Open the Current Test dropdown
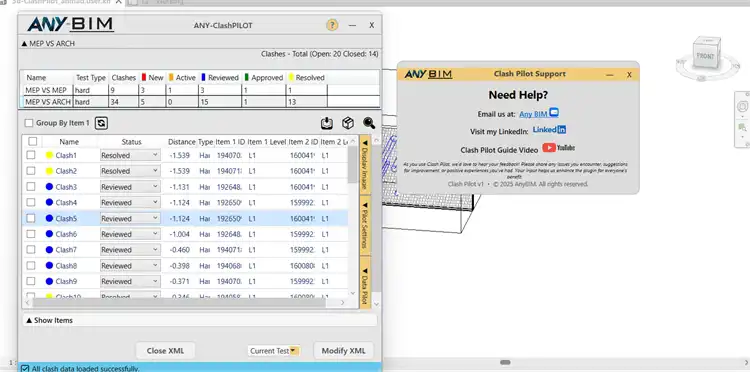This screenshot has width=750, height=372. [274, 350]
